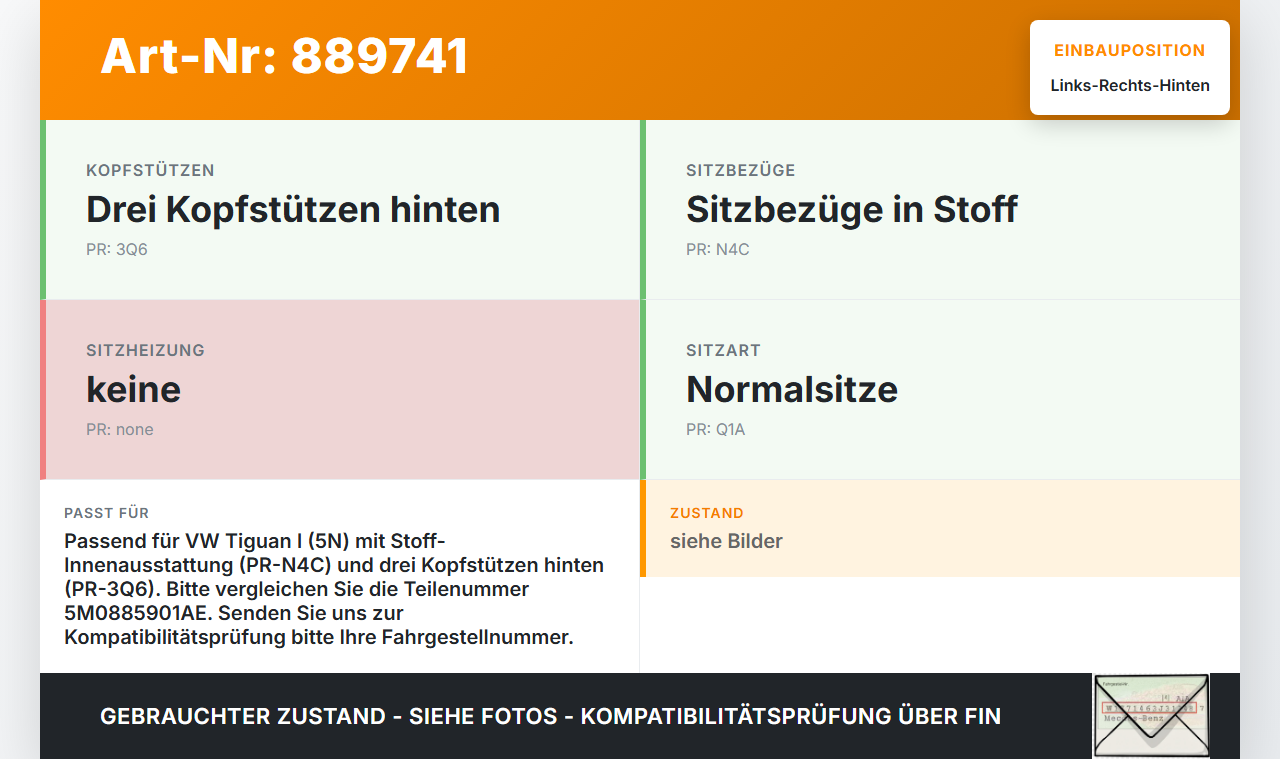Click the Normalsitze heading
Viewport: 1280px width, 760px height.
pyautogui.click(x=792, y=389)
